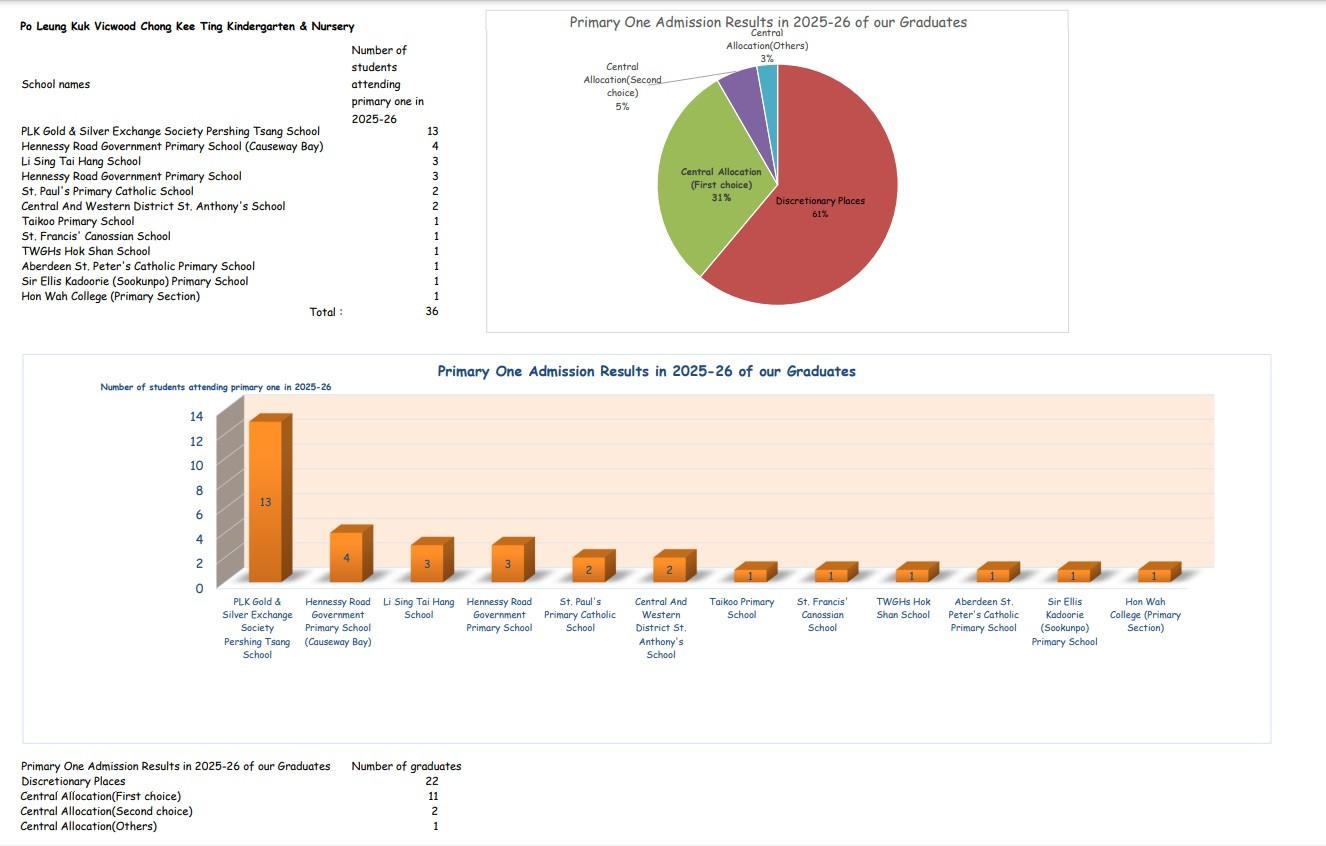This screenshot has width=1326, height=846.
Task: Select bottom table 'Central Allocation(Second choice)' label
Action: click(x=107, y=811)
